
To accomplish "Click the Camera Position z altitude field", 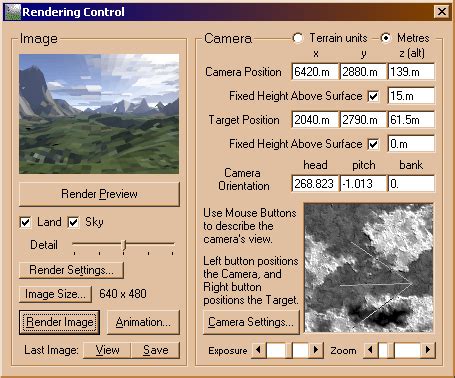I will tap(411, 72).
